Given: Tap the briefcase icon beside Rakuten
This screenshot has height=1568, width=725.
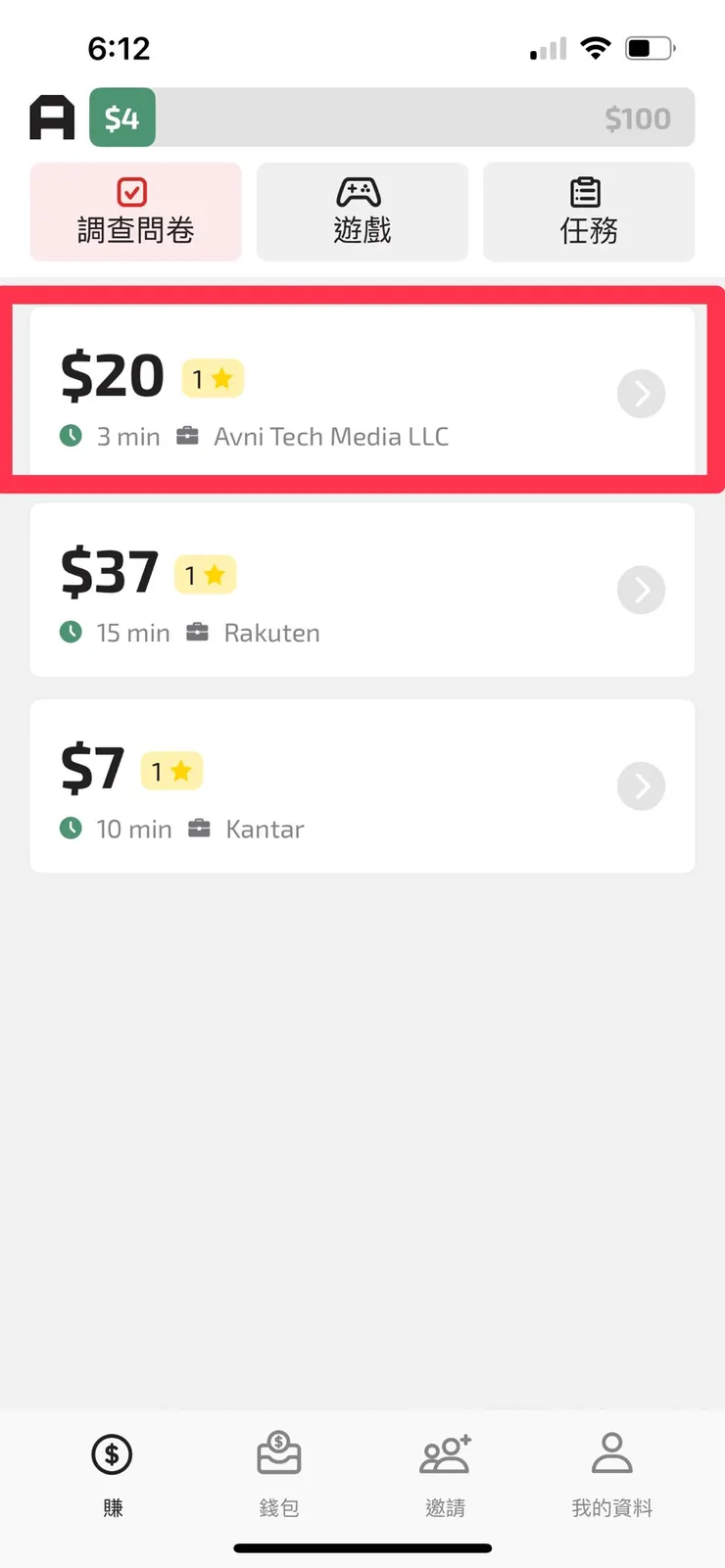Looking at the screenshot, I should click(x=198, y=633).
